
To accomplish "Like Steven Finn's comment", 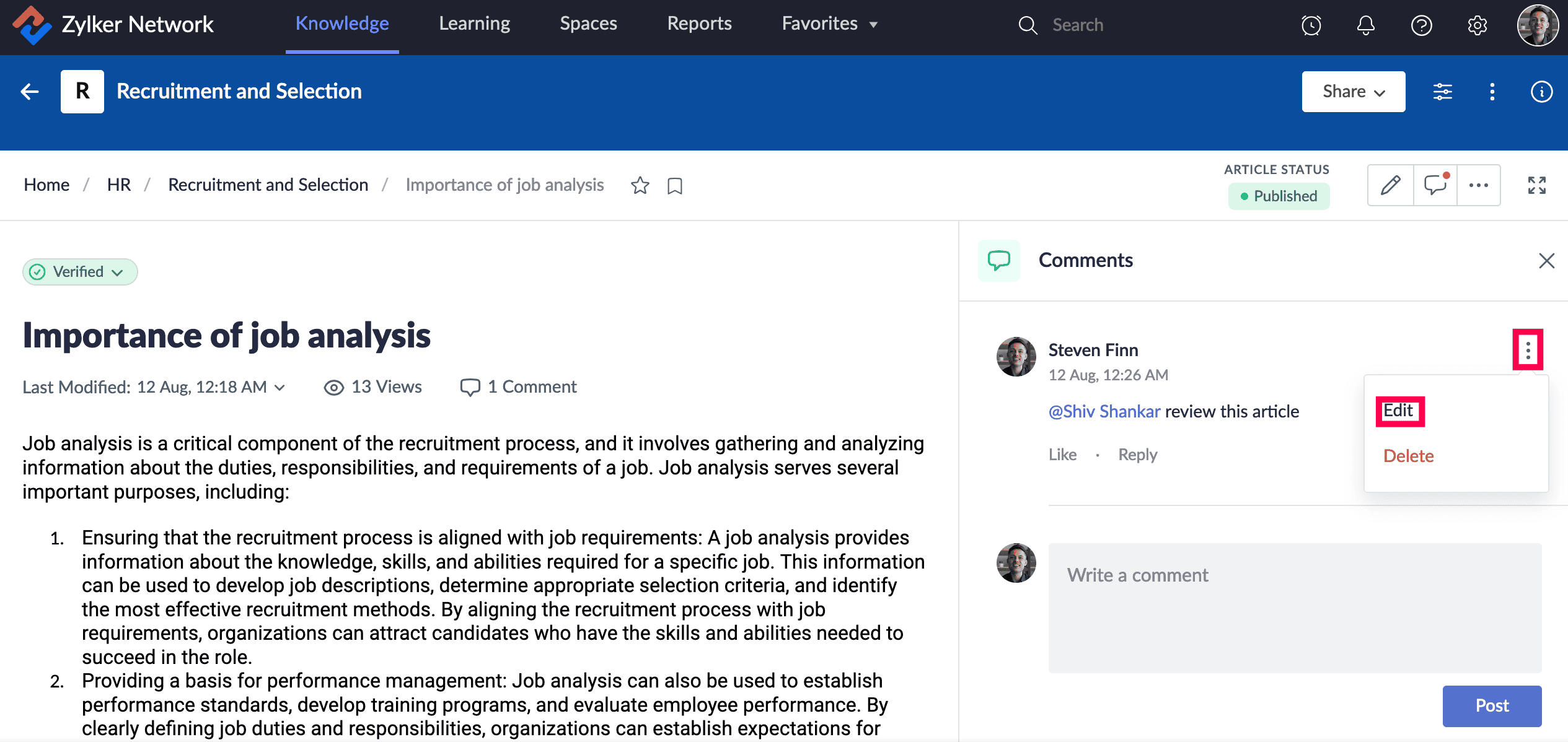I will pyautogui.click(x=1062, y=455).
